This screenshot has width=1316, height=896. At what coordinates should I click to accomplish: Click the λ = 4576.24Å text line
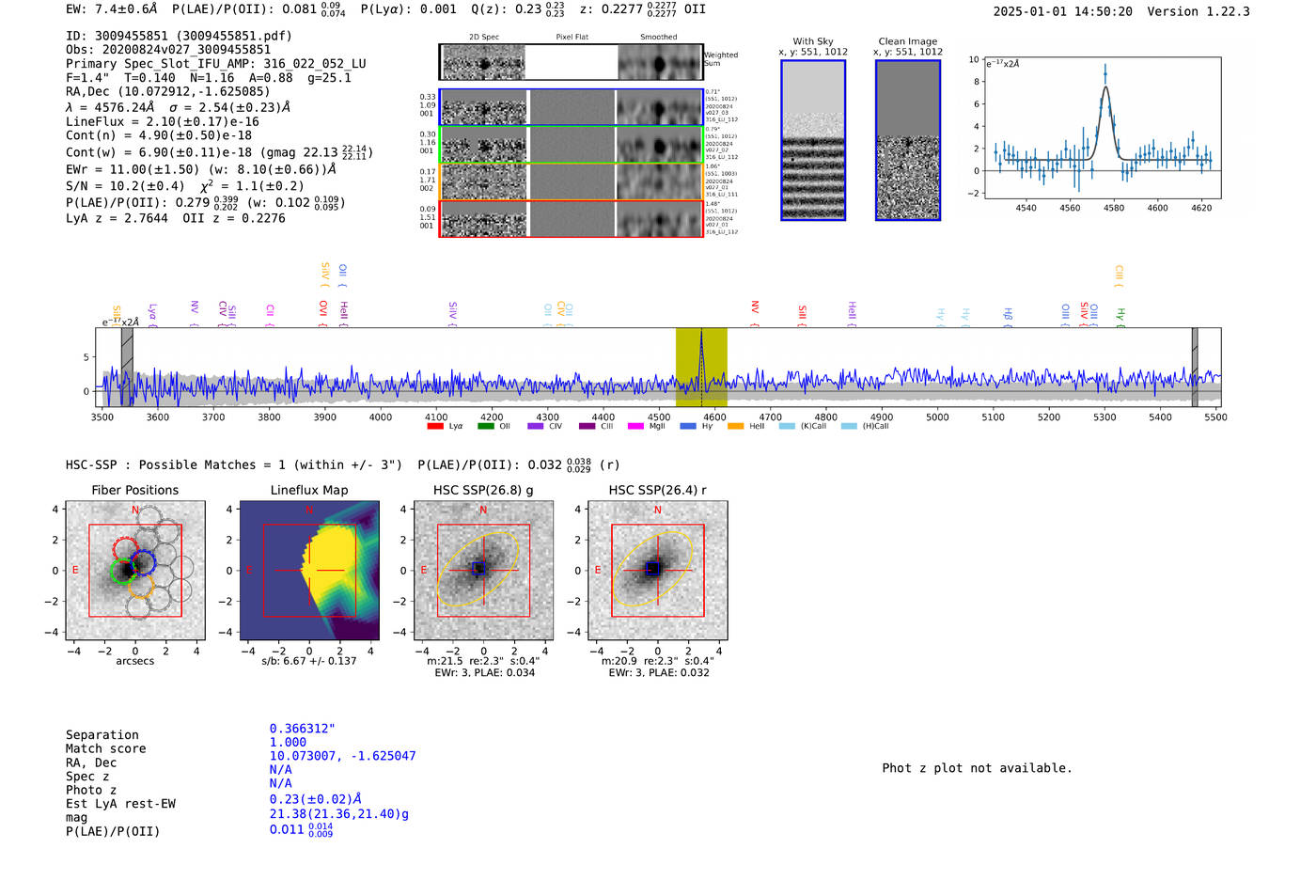coord(178,107)
